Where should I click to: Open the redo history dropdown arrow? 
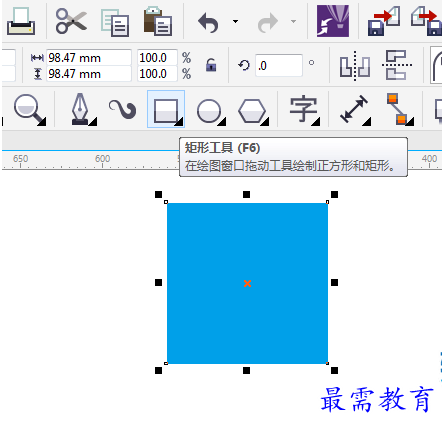pyautogui.click(x=293, y=22)
